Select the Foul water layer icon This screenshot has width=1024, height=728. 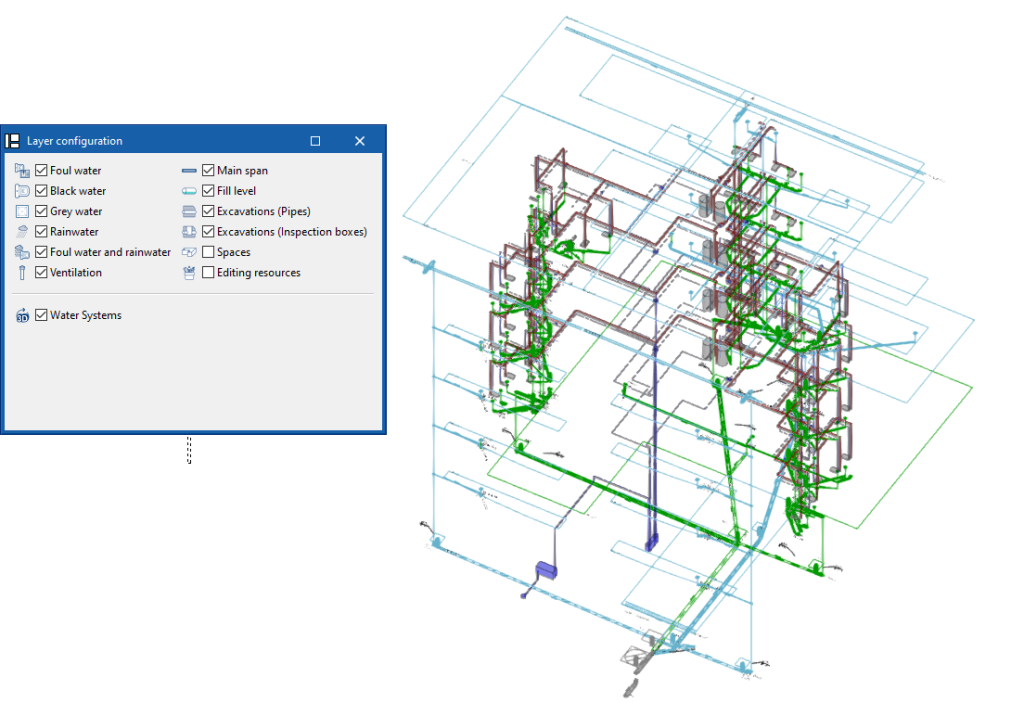pos(21,169)
